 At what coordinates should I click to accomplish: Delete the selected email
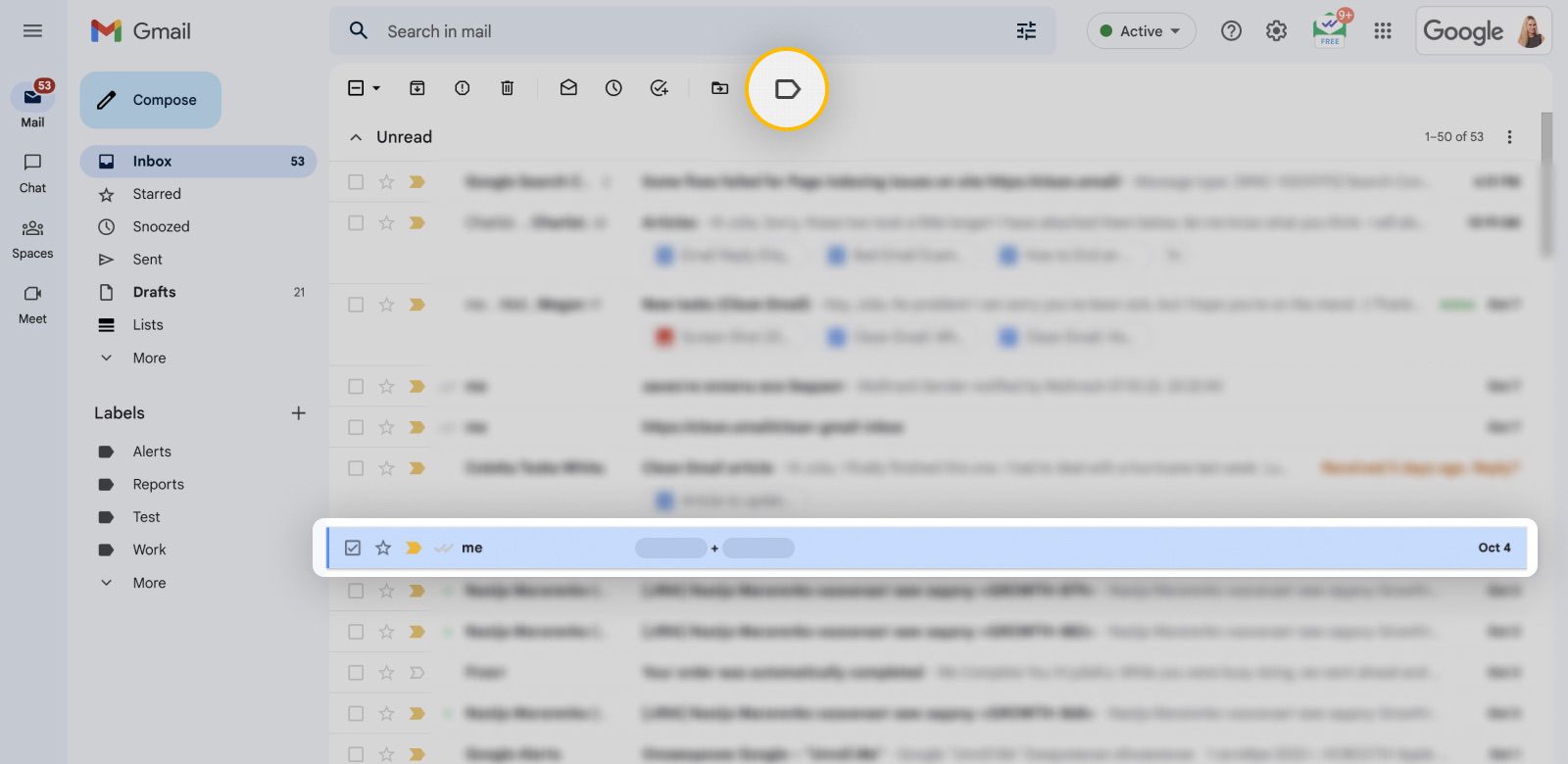tap(507, 88)
